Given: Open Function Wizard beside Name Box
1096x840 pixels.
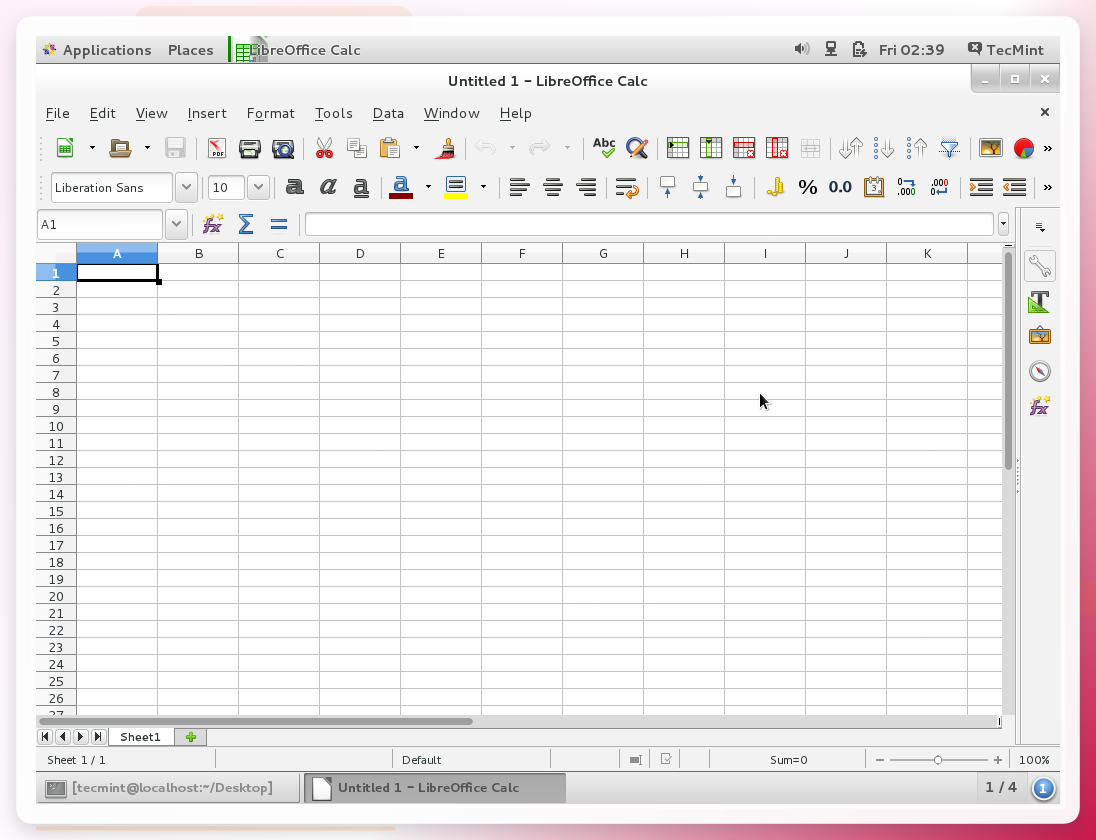Looking at the screenshot, I should pos(212,224).
